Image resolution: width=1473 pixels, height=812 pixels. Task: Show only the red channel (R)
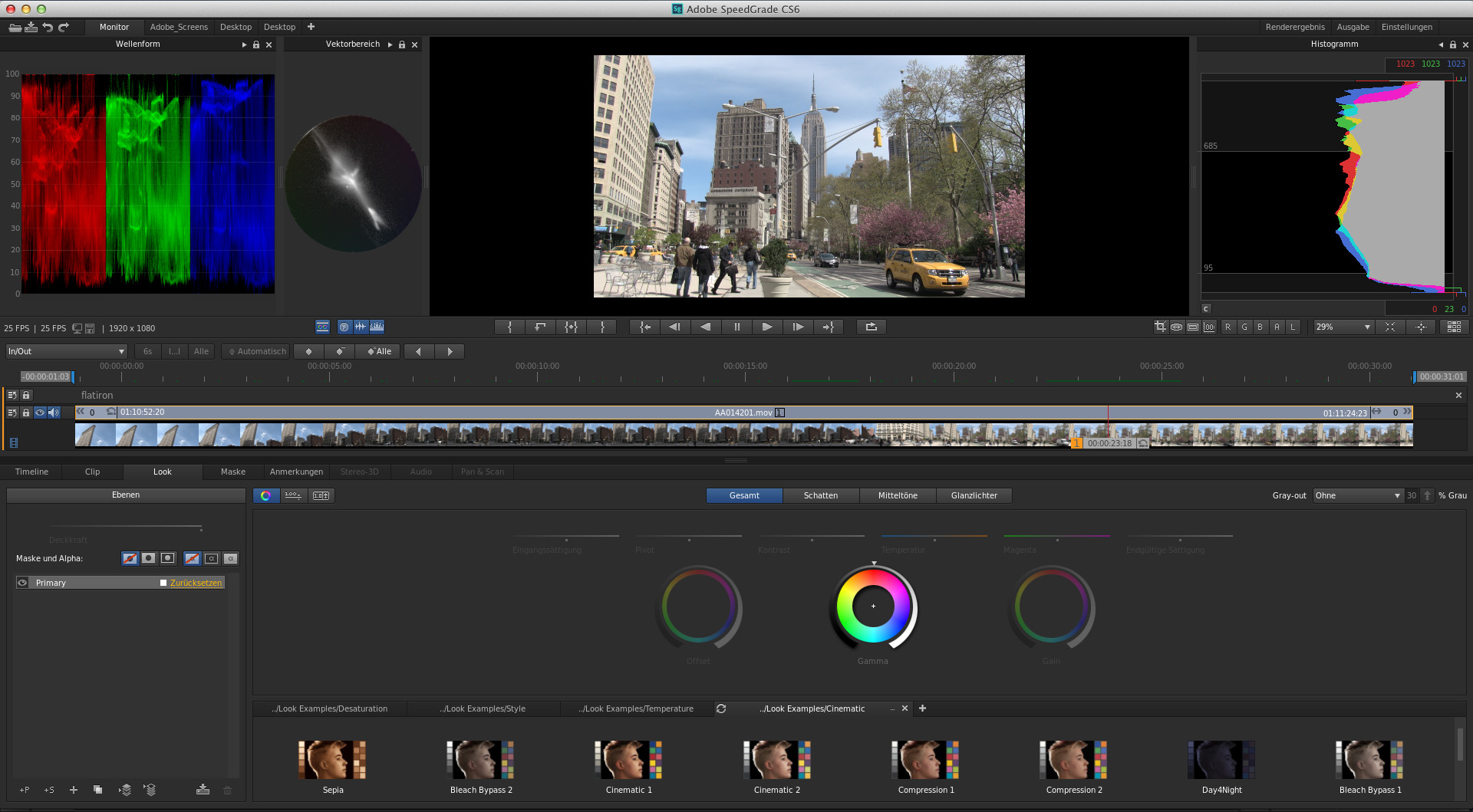1227,327
